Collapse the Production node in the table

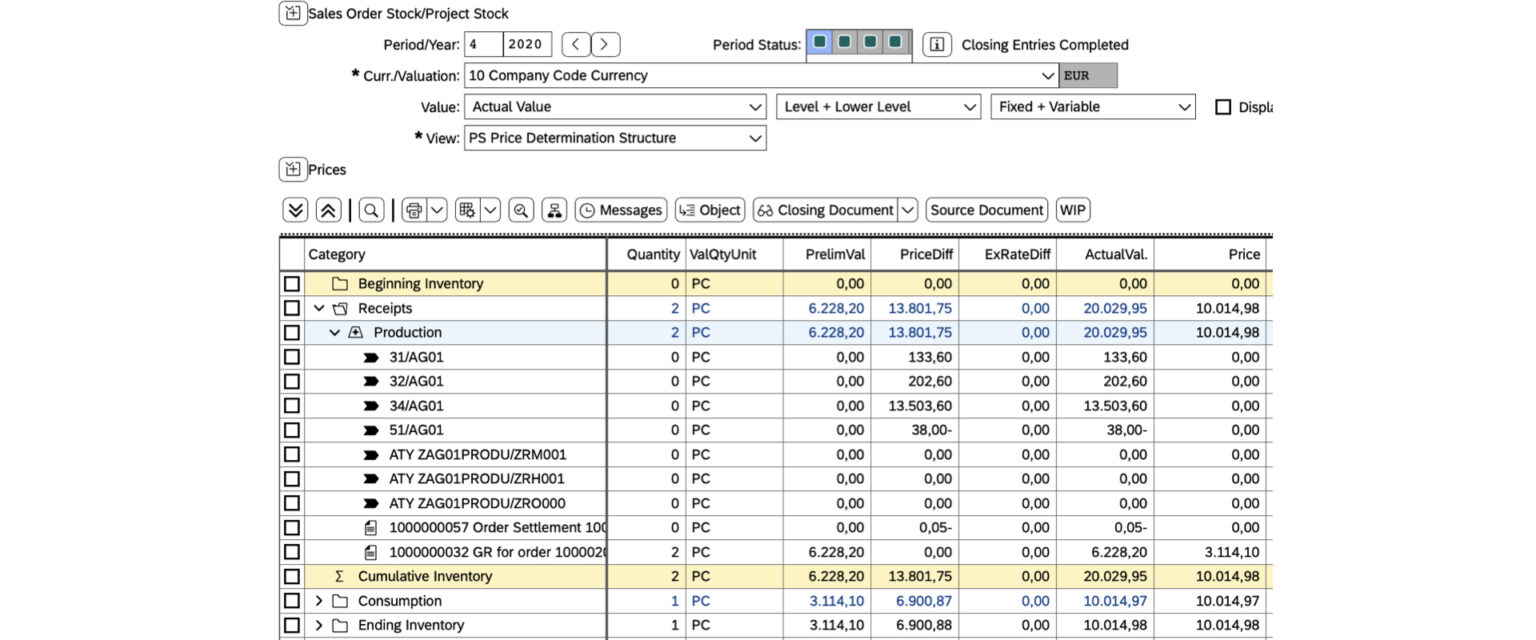coord(334,332)
